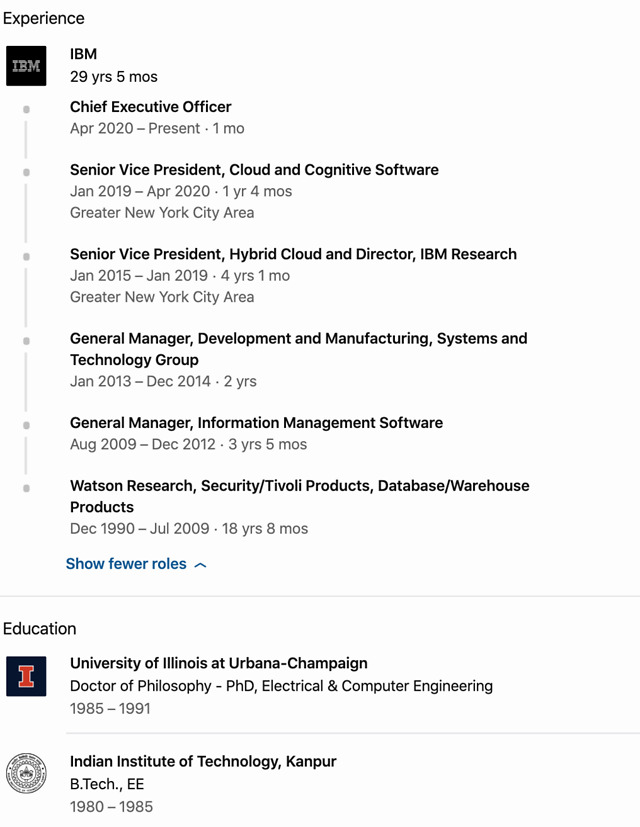Open Senior Vice President, Hybrid Cloud role
The image size is (640, 827).
pos(293,254)
